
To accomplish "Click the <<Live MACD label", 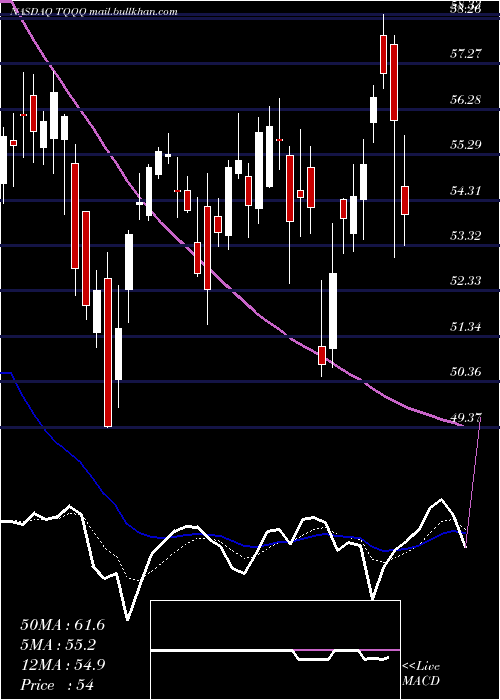I will click(x=421, y=674).
